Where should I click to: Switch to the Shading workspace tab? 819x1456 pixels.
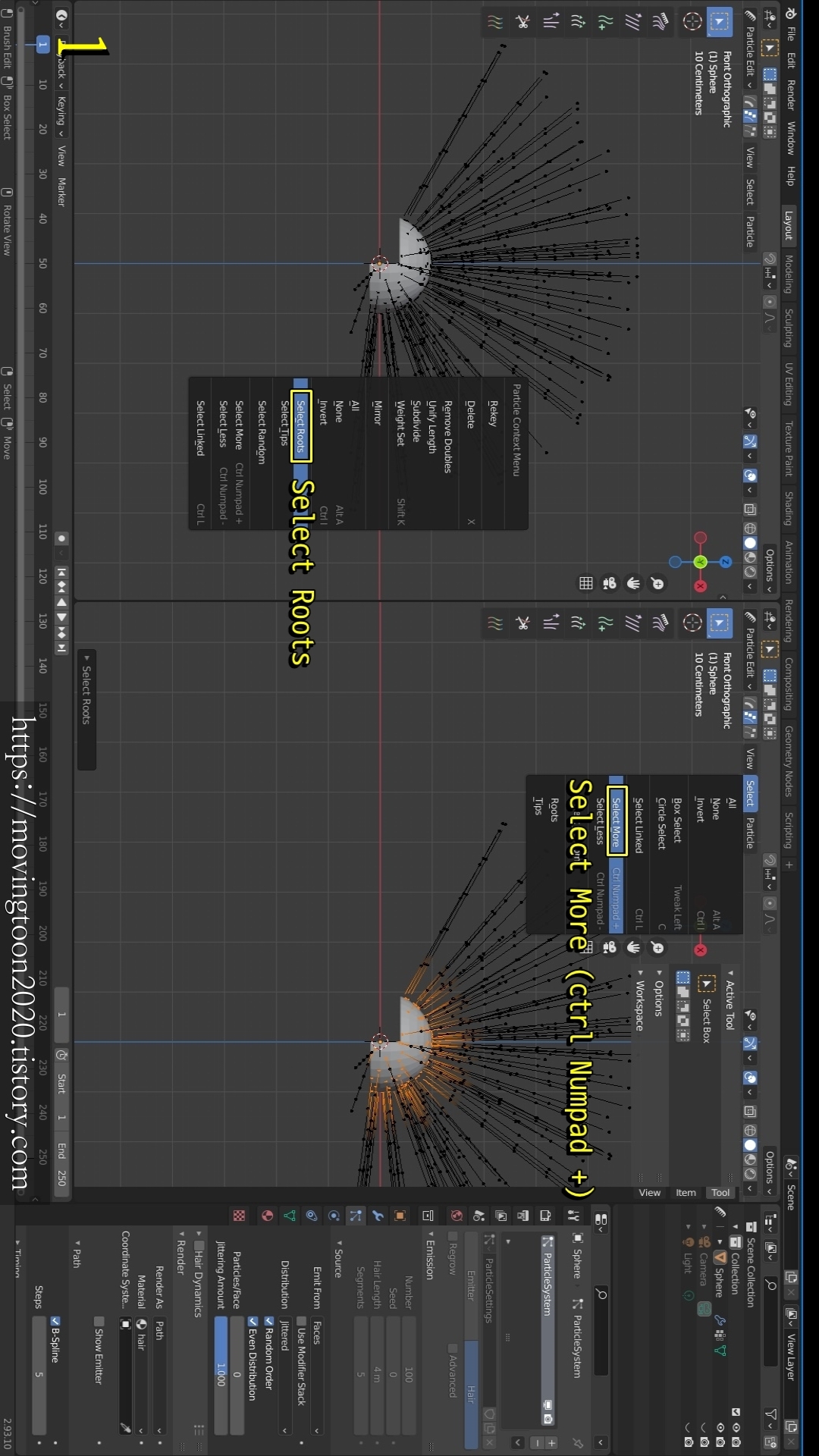(x=790, y=508)
